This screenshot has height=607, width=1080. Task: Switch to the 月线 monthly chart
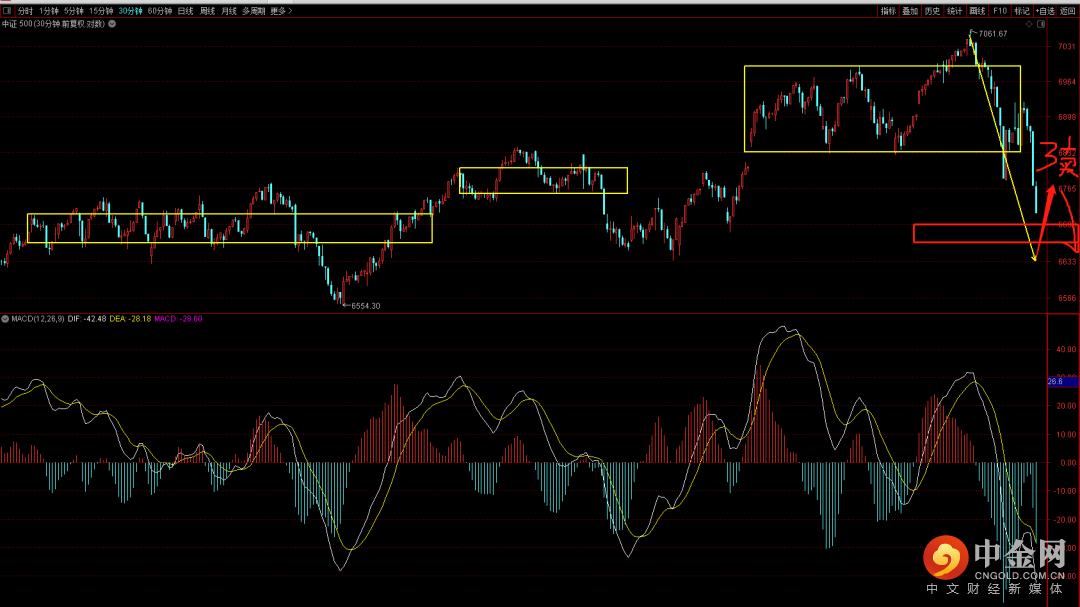(x=229, y=11)
